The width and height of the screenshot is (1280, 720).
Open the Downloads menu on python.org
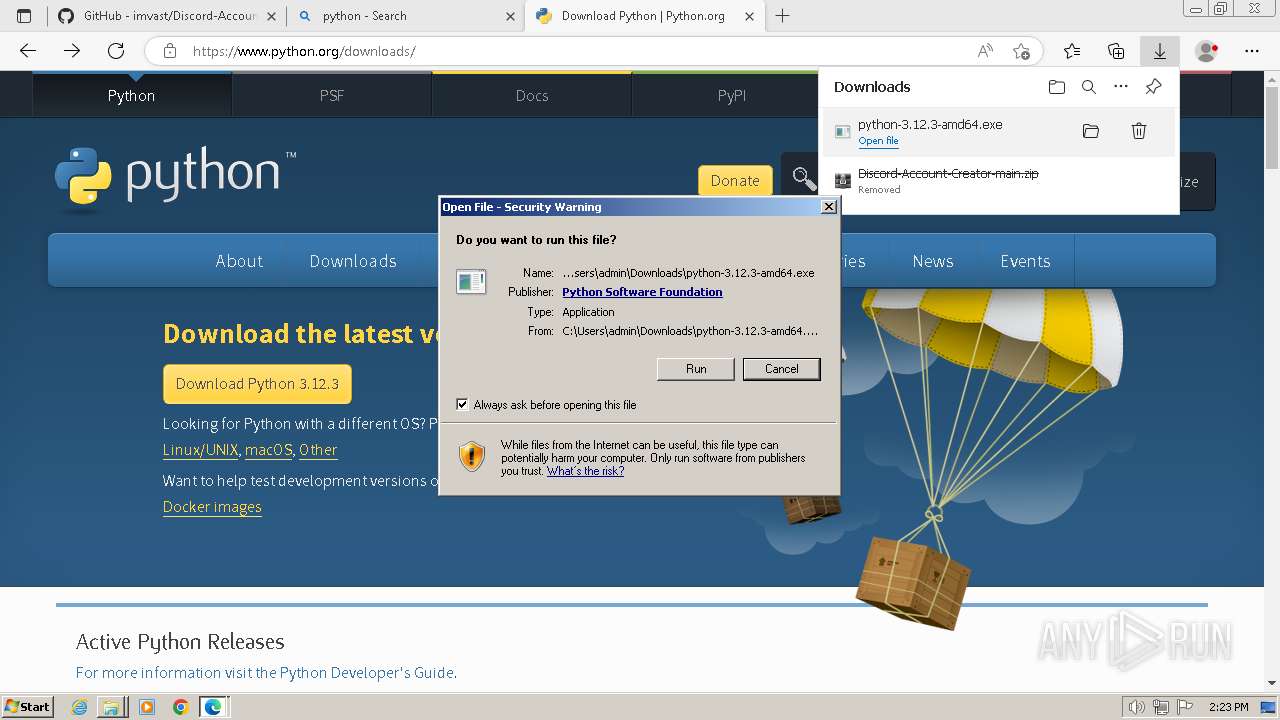[353, 261]
